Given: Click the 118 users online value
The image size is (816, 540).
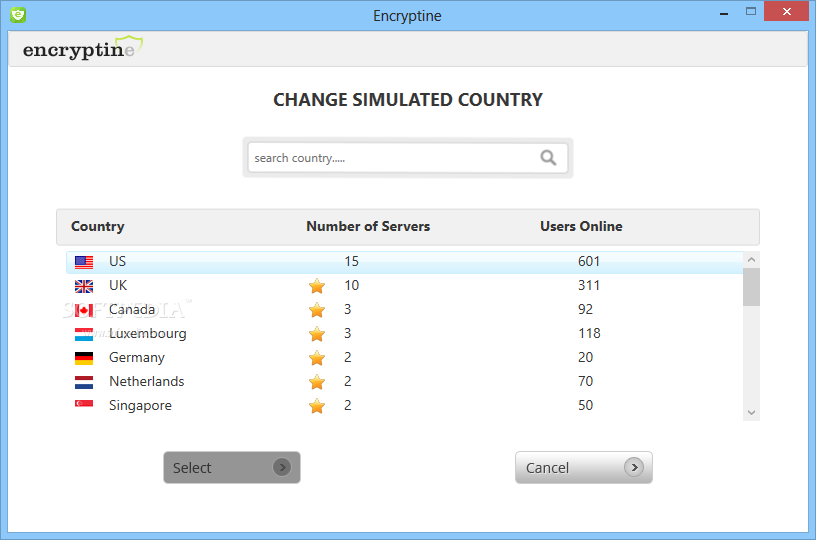Looking at the screenshot, I should 589,333.
